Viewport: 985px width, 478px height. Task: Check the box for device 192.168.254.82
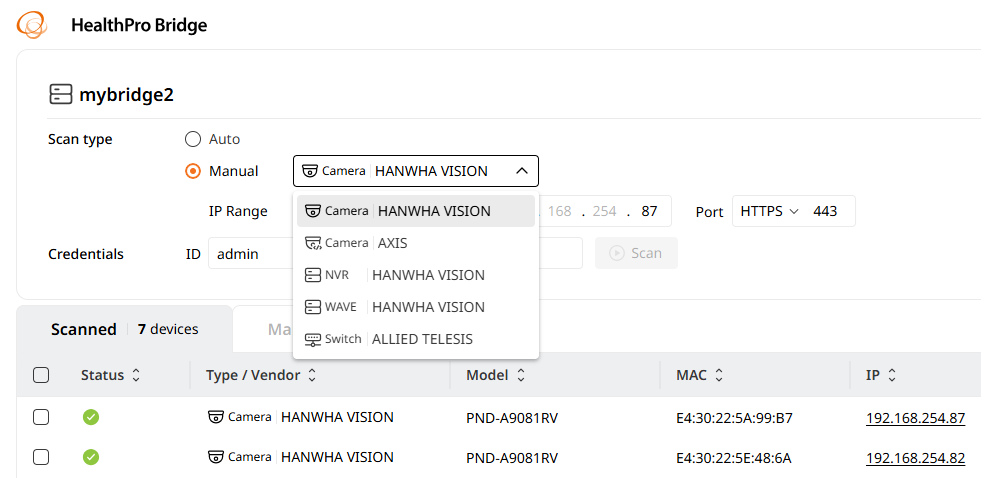(x=41, y=457)
